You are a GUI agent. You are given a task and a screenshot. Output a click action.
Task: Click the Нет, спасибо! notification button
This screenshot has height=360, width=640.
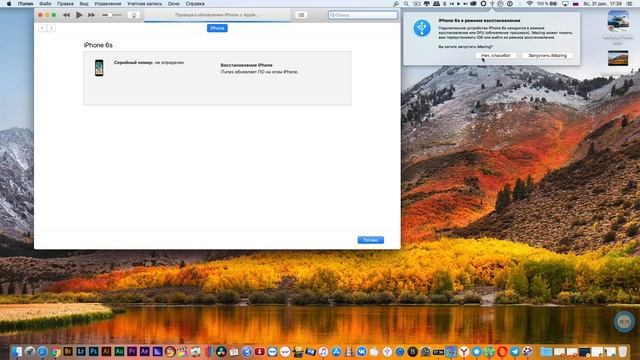coord(496,55)
